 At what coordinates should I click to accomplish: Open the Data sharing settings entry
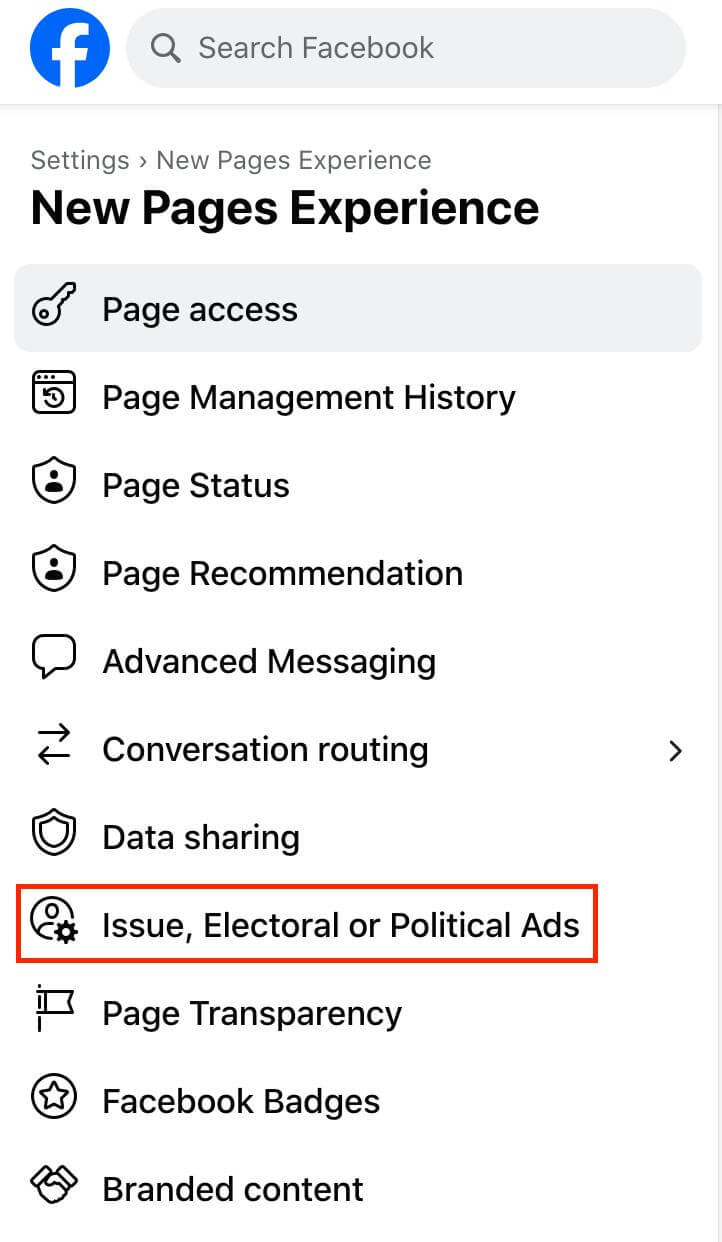pos(358,837)
